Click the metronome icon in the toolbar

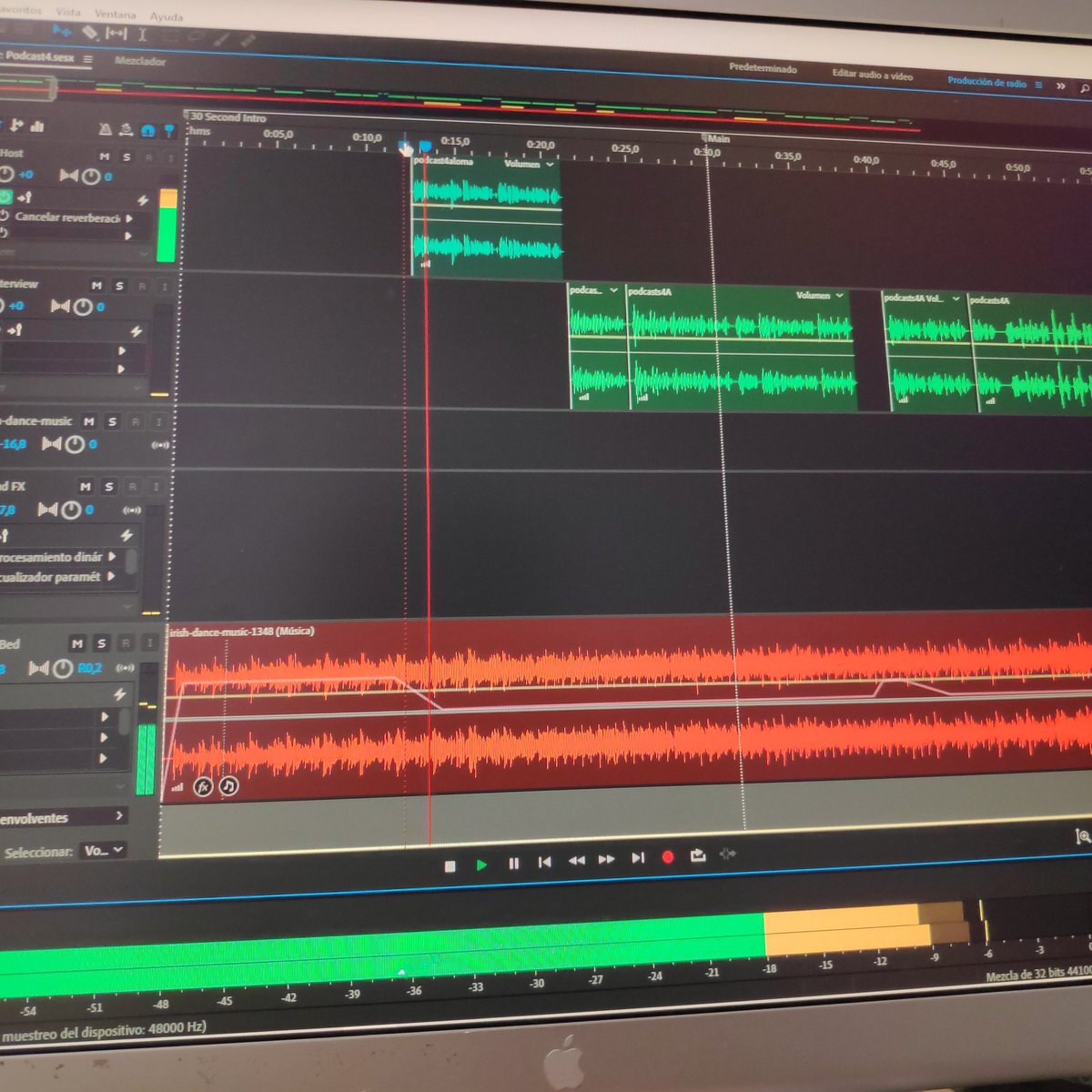click(x=106, y=130)
